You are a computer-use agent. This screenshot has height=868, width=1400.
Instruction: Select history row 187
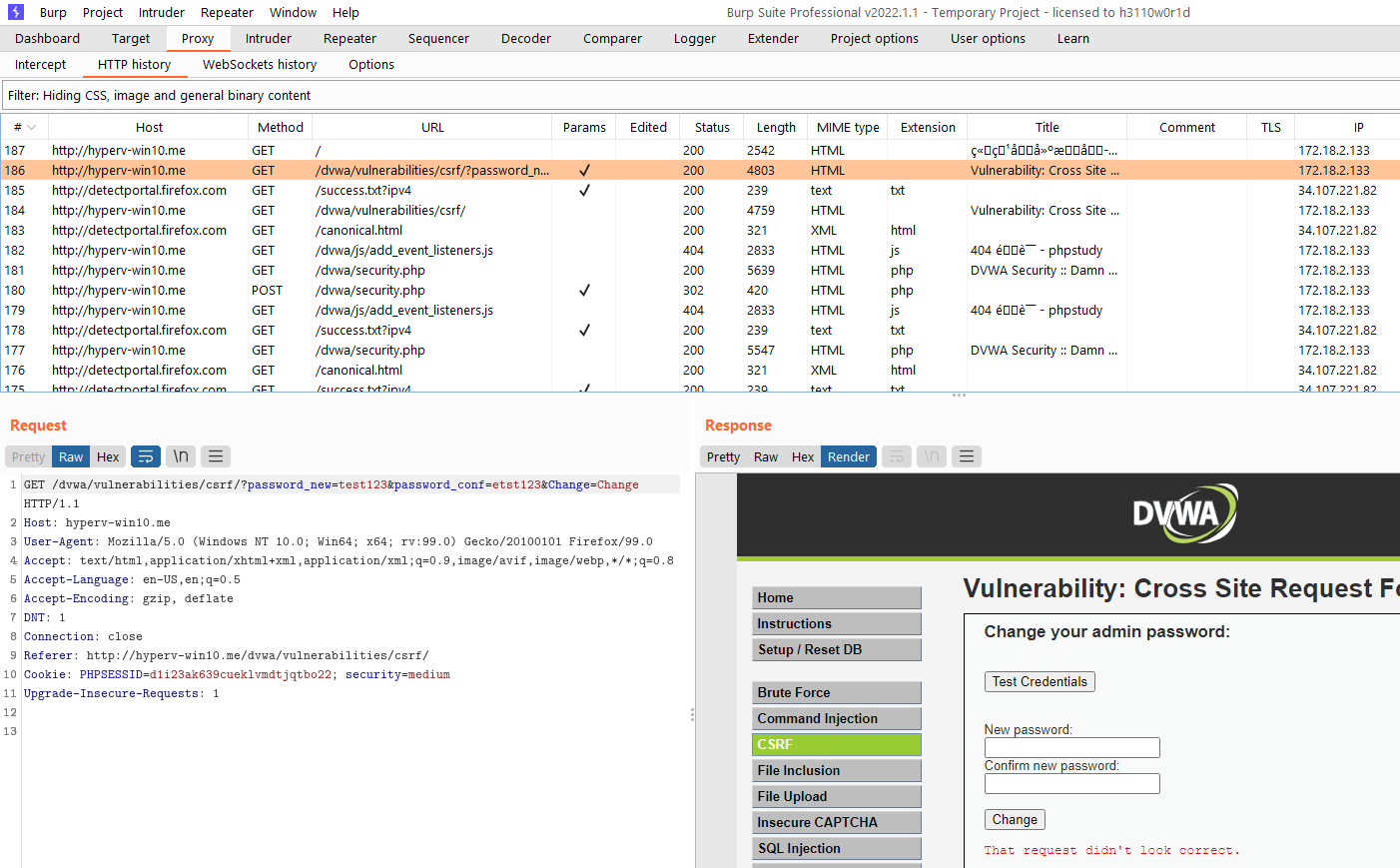point(699,150)
